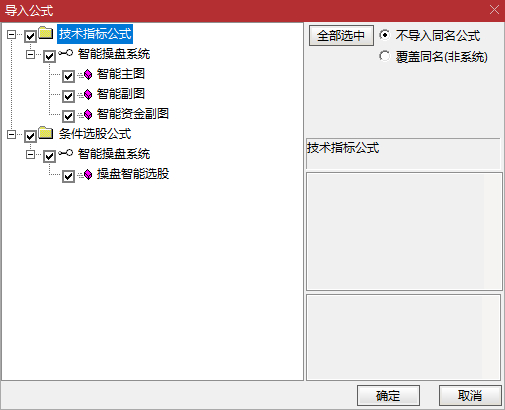Screen dimensions: 505x410
Task: Click the magenta formula icon of 智能主图
Action: (88, 75)
